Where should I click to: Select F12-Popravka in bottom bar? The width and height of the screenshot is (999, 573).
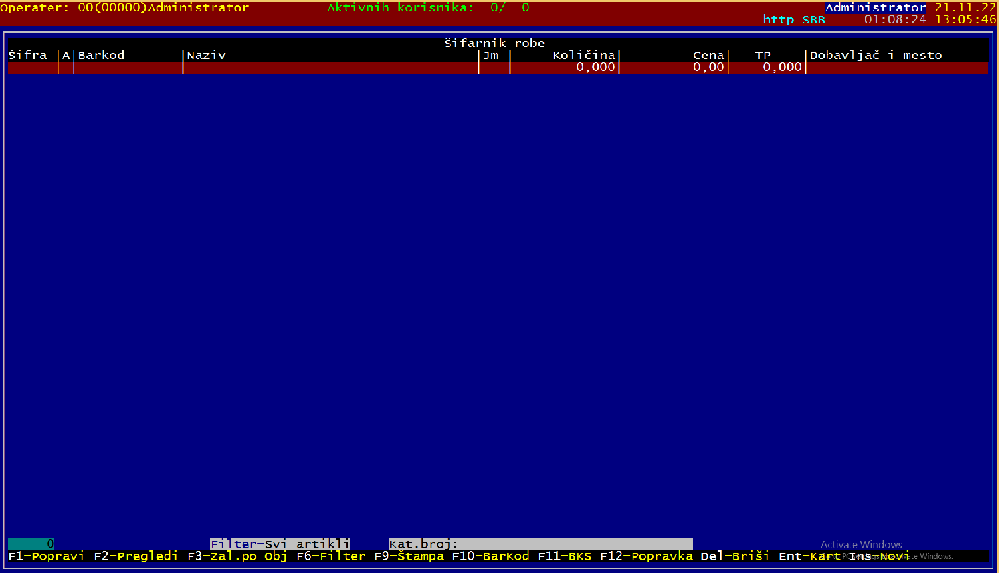pos(646,556)
